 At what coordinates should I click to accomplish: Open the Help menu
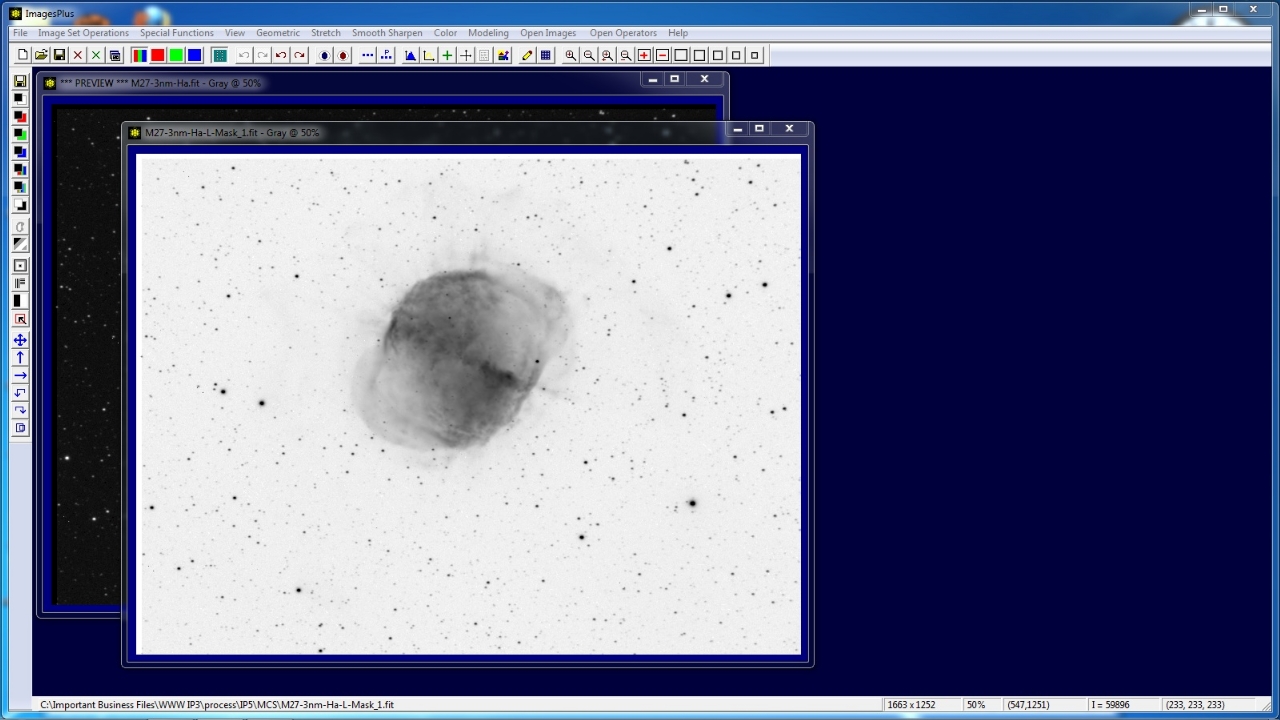pos(678,33)
